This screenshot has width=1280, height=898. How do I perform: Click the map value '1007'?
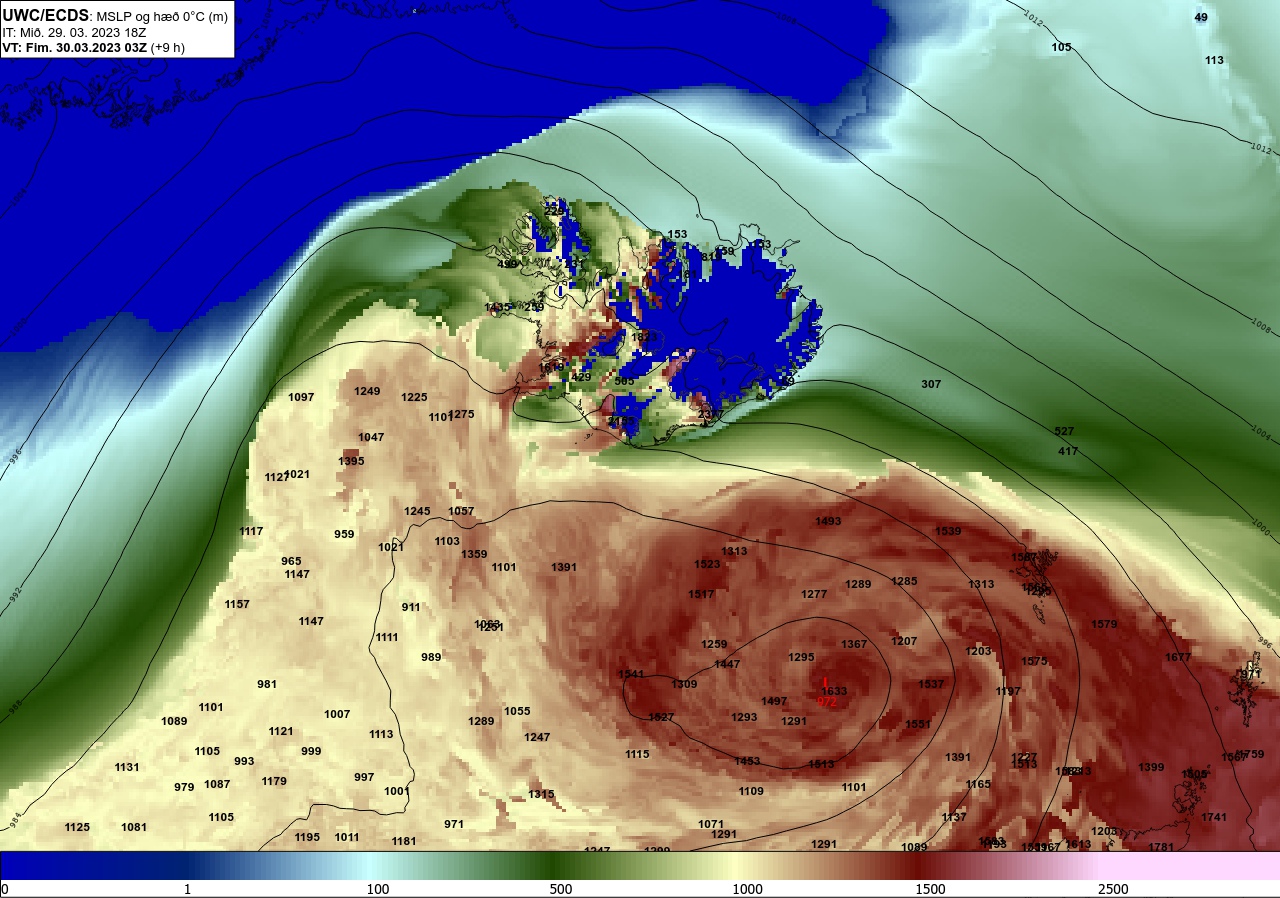[337, 714]
